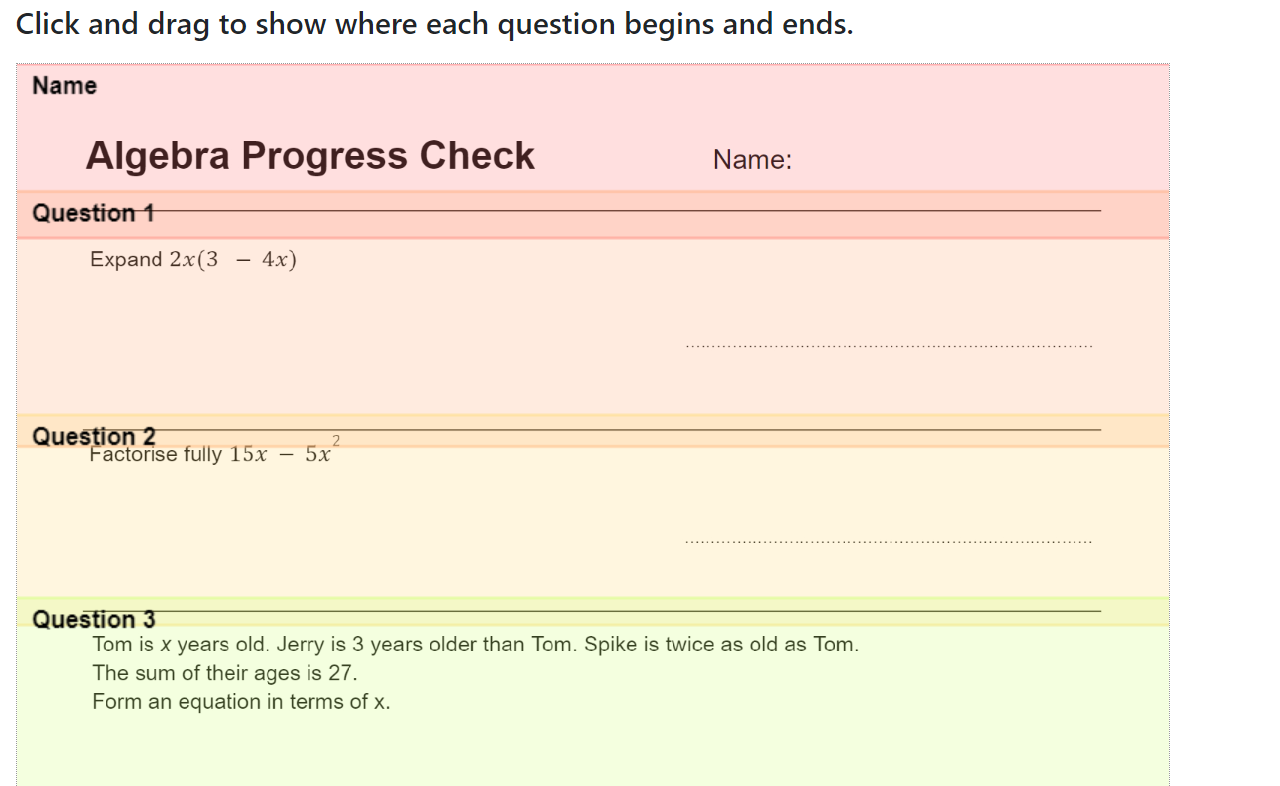Click the Name: label on the worksheet
This screenshot has height=786, width=1280.
(752, 158)
